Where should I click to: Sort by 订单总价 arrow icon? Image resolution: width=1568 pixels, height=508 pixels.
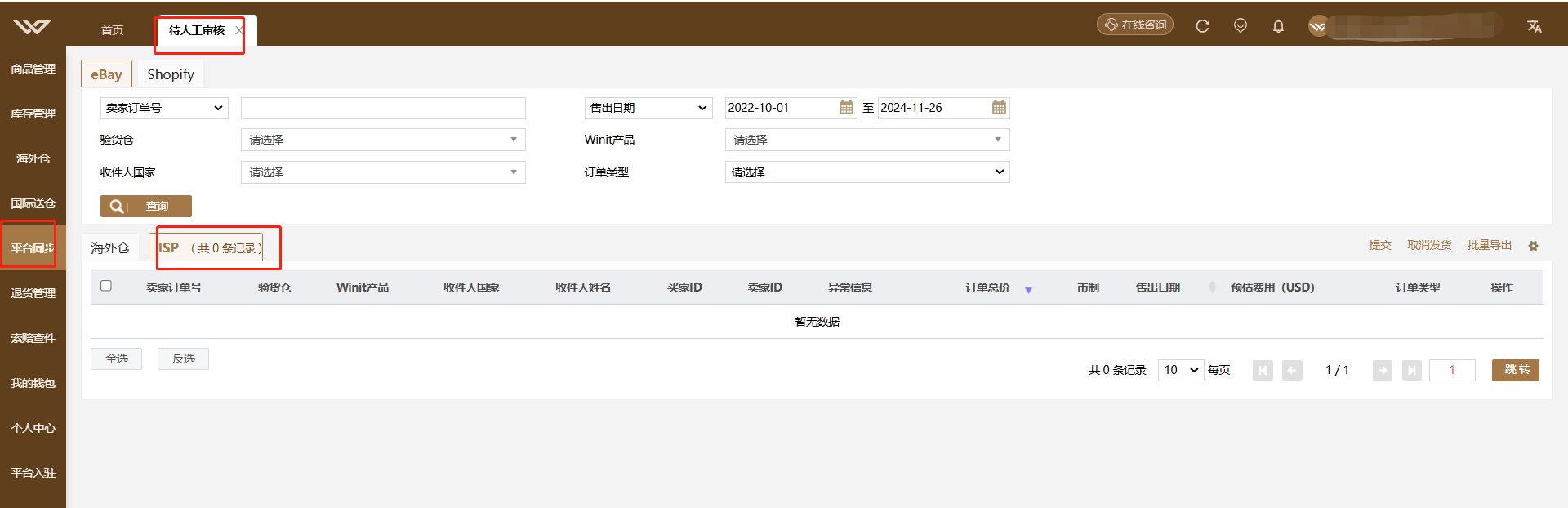tap(1028, 290)
